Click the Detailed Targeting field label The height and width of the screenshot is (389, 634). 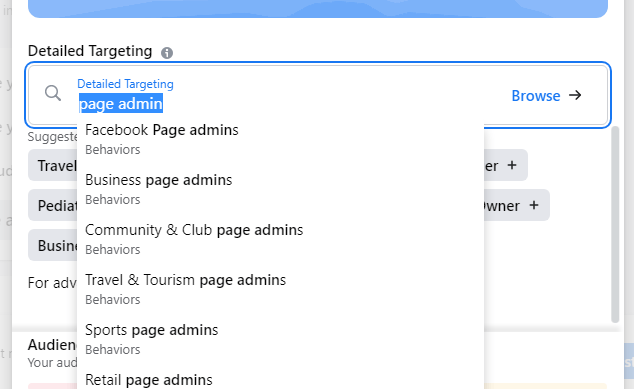click(x=125, y=84)
